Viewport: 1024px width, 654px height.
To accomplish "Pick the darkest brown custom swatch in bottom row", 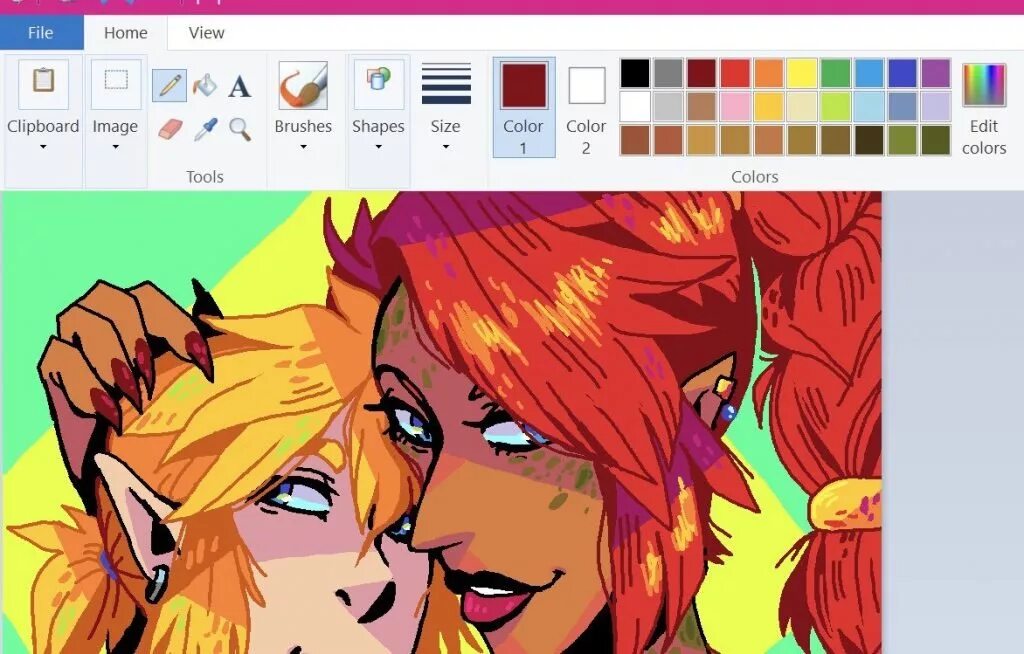I will tap(869, 140).
